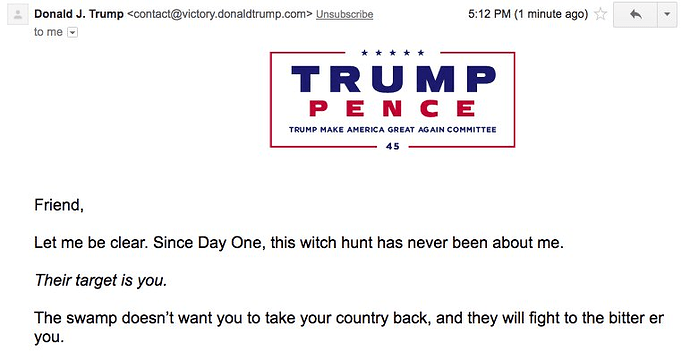This screenshot has width=690, height=361.
Task: Open the More options arrow beside Reply
Action: (667, 15)
